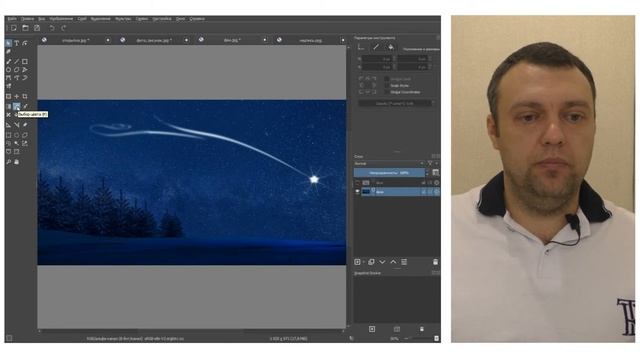Viewport: 640px width, 360px height.
Task: Select the Assistant tool
Action: tap(9, 125)
